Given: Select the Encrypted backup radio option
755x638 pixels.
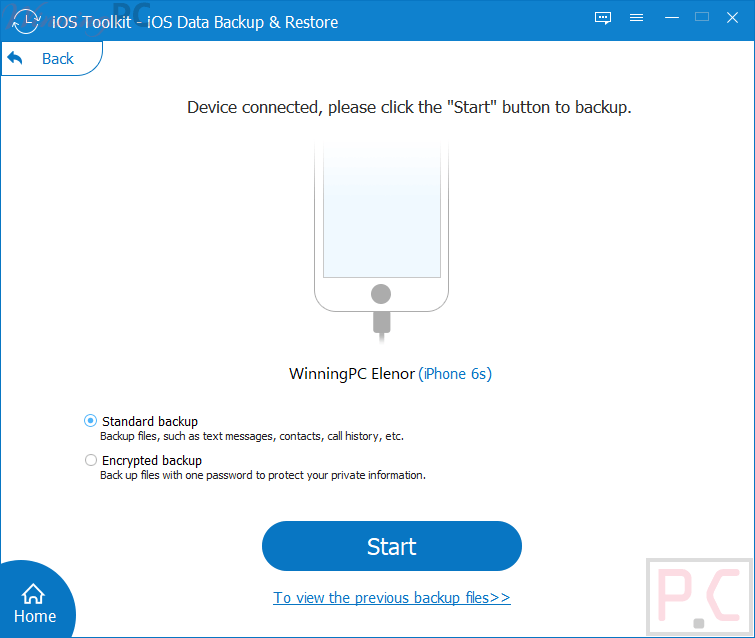Looking at the screenshot, I should click(x=91, y=460).
